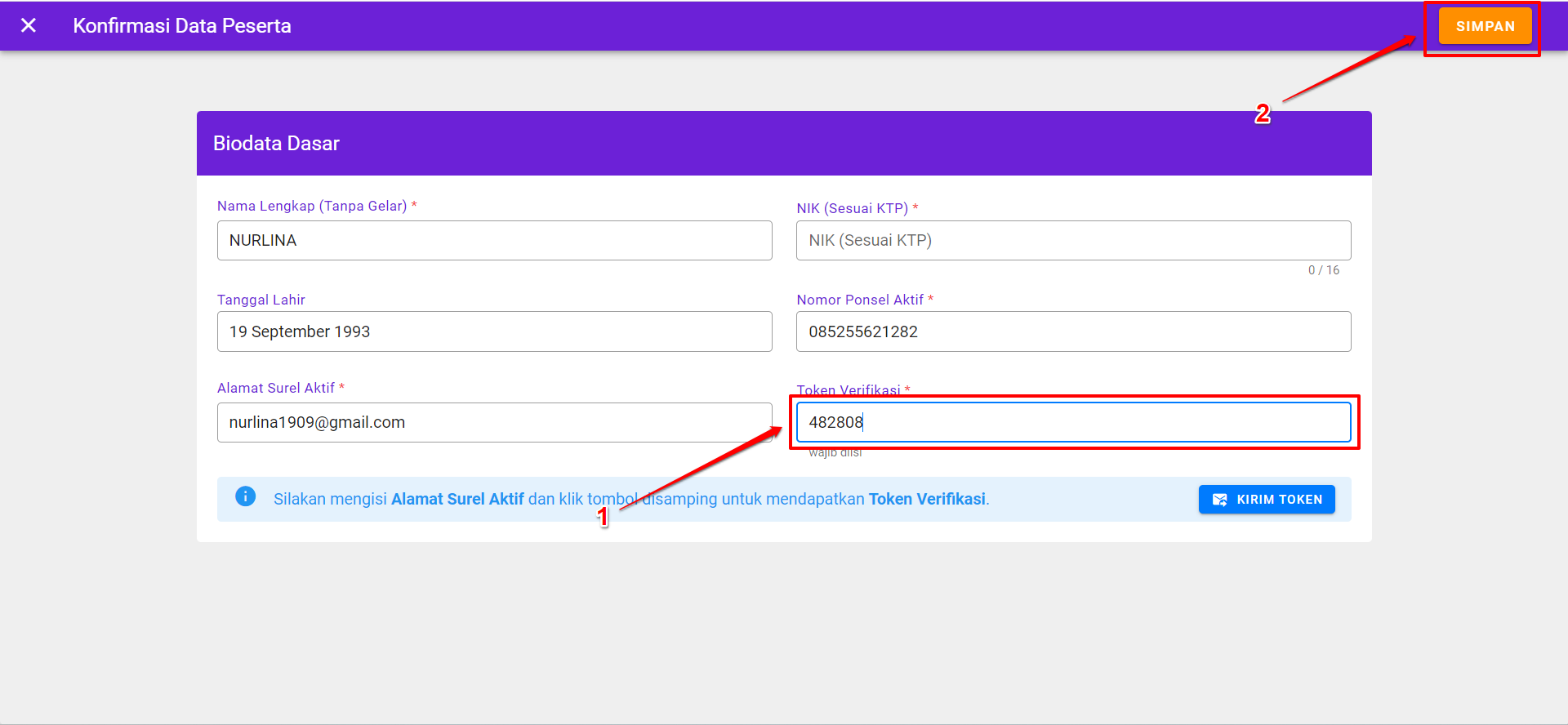This screenshot has height=725, width=1568.
Task: Click bold Token Verifikasi text in info banner
Action: (926, 499)
